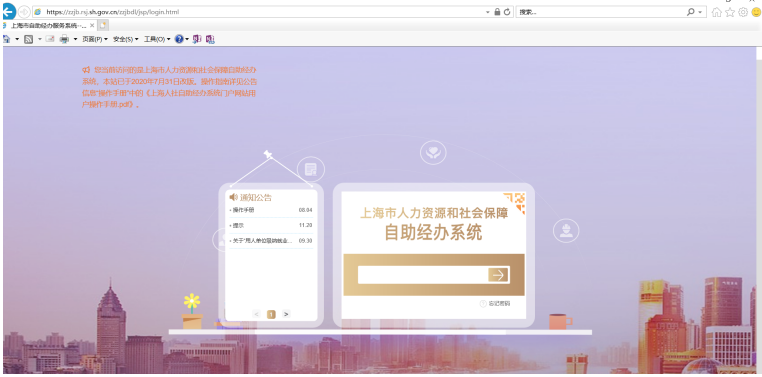Open the 安全(S) menu
Screen dimensions: 762x377
click(125, 39)
